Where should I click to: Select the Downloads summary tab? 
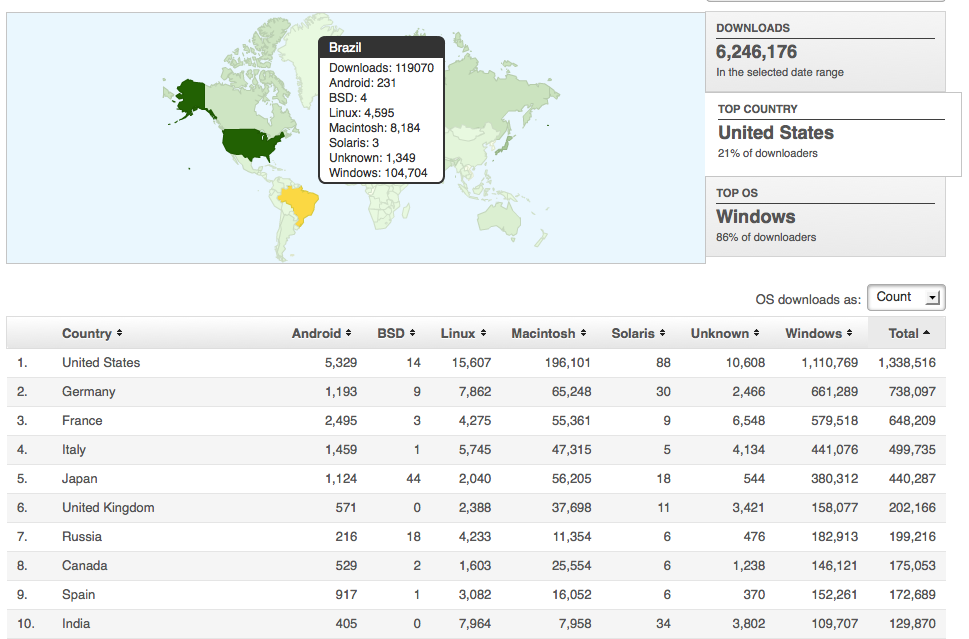[x=825, y=52]
